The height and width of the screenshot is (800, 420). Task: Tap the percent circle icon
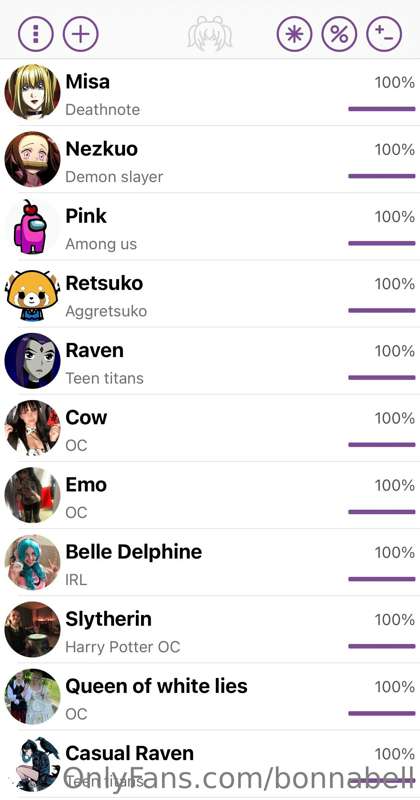coord(339,34)
